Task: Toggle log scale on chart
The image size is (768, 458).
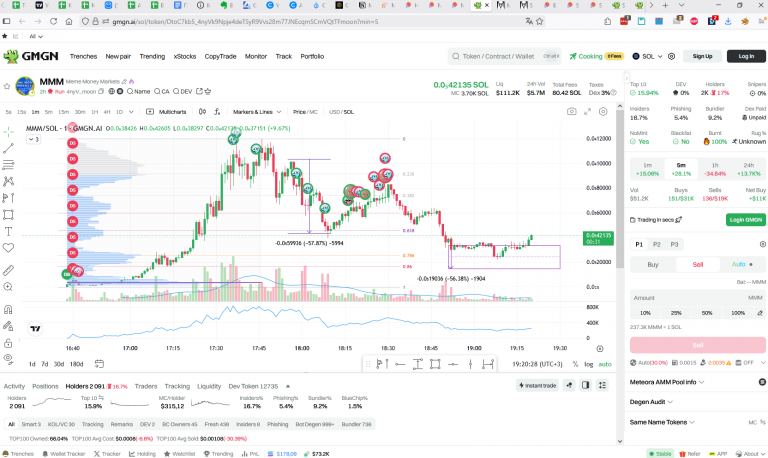Action: 589,364
